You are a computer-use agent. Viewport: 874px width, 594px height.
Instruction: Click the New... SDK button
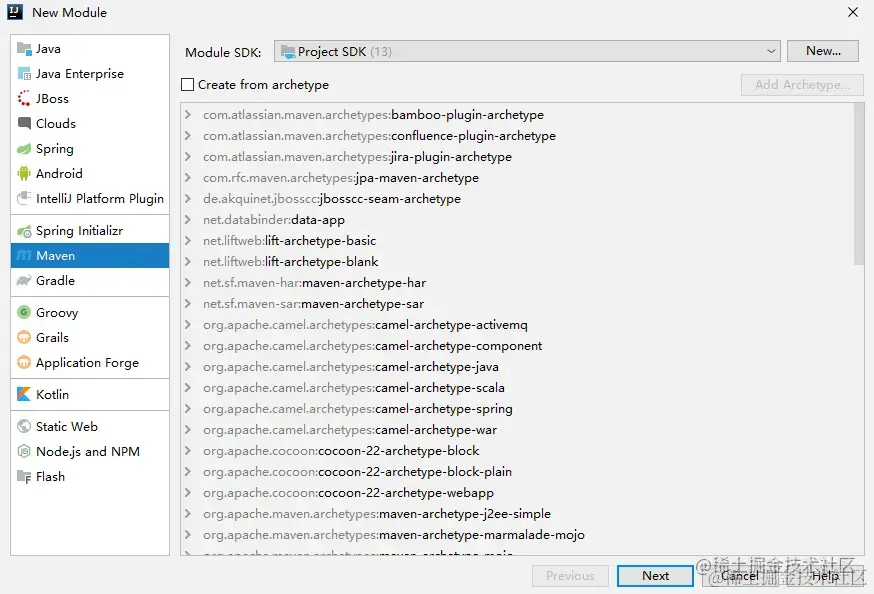click(x=823, y=51)
